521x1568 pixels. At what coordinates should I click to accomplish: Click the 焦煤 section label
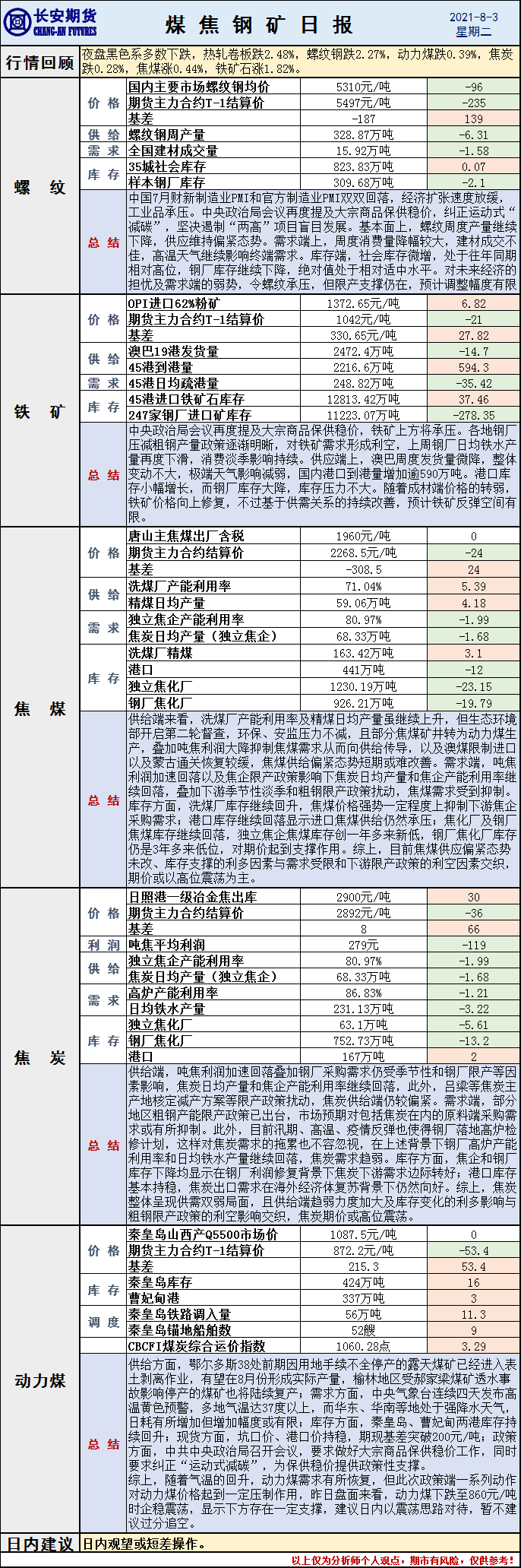[x=39, y=708]
